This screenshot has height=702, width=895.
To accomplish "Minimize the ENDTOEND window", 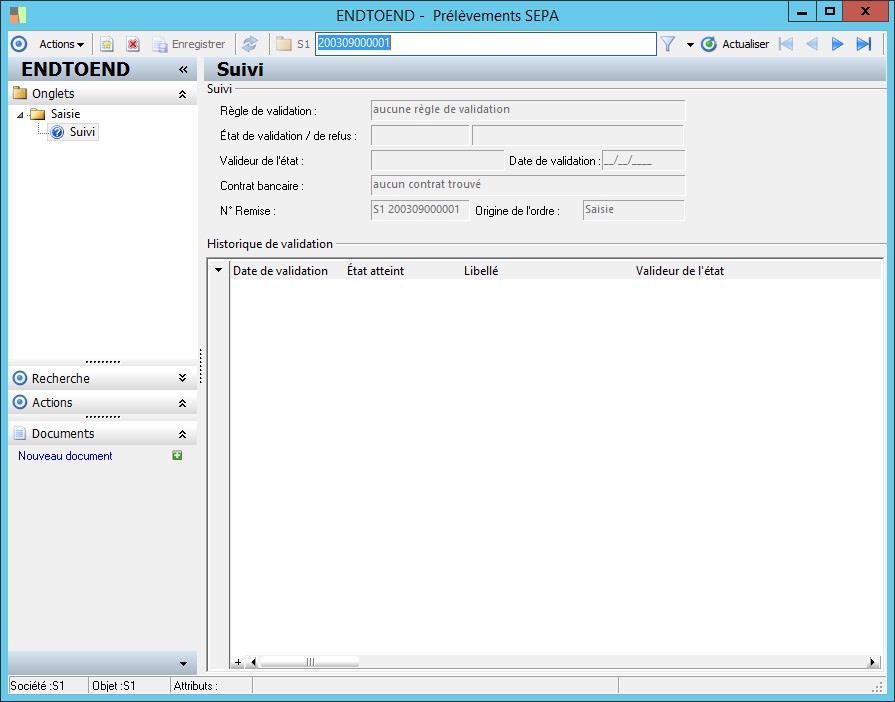I will coord(802,12).
